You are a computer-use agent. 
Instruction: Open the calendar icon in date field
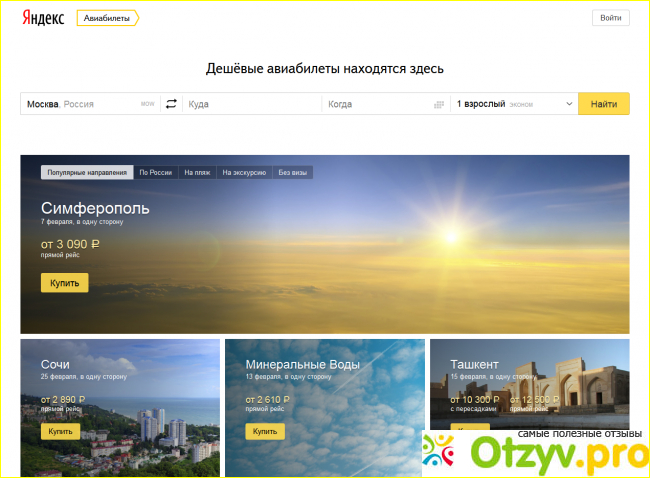tap(438, 104)
